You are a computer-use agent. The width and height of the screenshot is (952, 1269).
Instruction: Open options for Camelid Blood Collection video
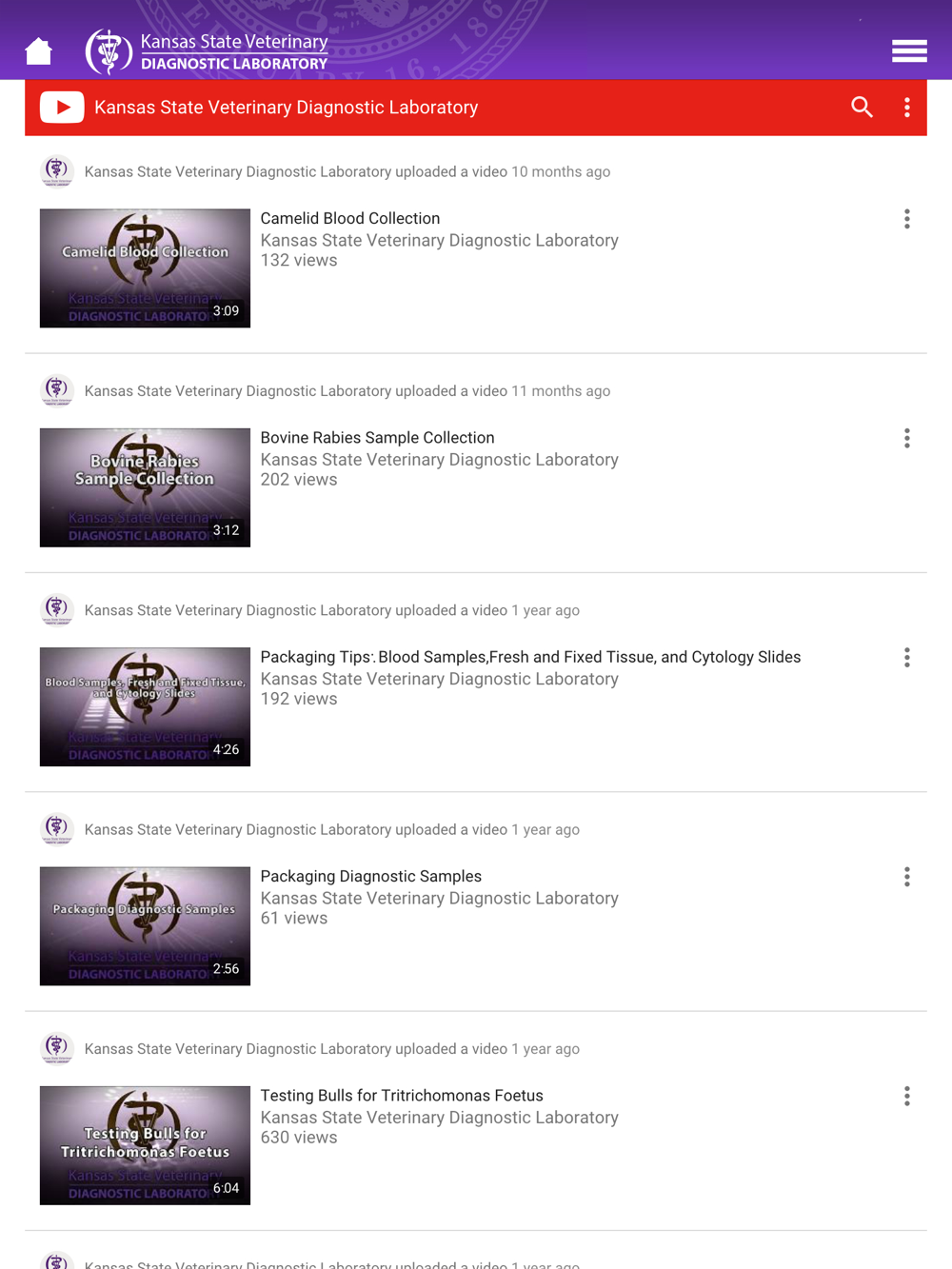click(x=907, y=219)
